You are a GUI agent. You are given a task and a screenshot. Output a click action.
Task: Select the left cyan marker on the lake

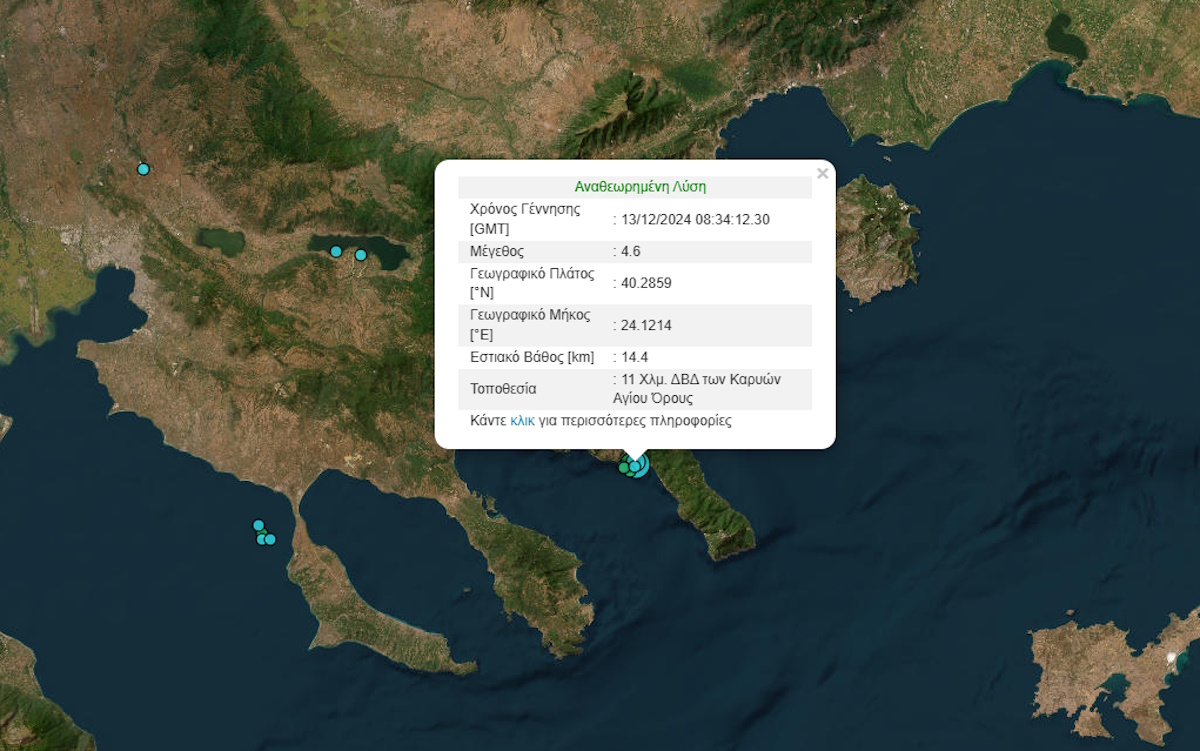coord(336,251)
